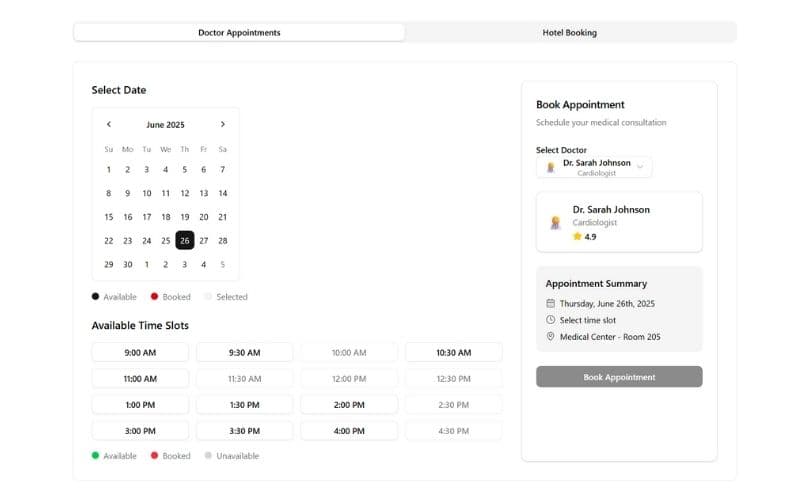Screen dimensions: 800x500
Task: Select June 28 on the calendar
Action: click(x=222, y=240)
